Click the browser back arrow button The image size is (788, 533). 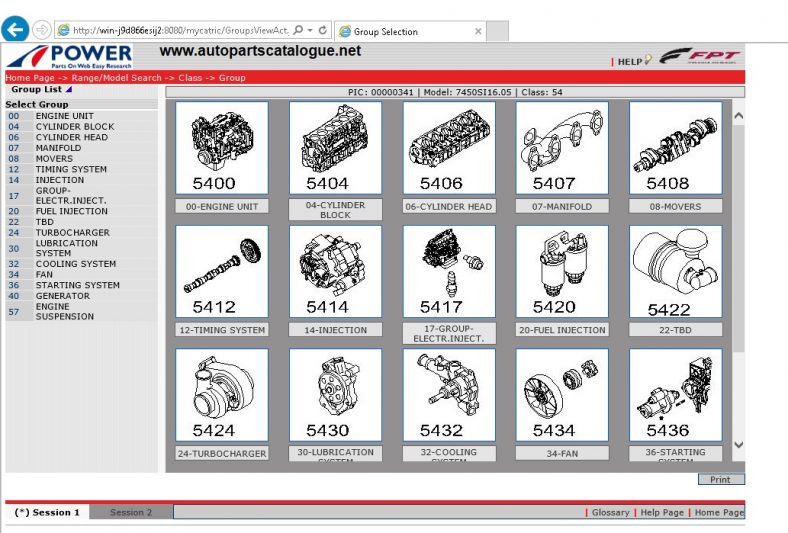click(15, 30)
